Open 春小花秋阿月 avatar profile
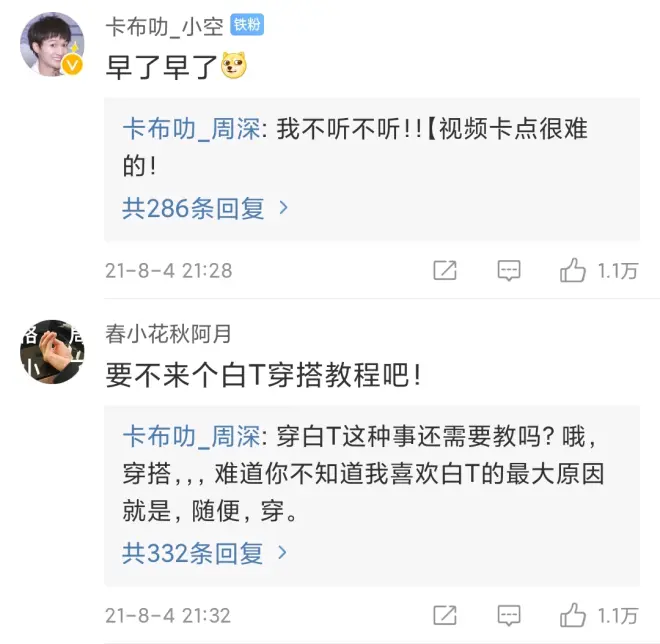Screen dimensions: 660x644 pos(52,351)
